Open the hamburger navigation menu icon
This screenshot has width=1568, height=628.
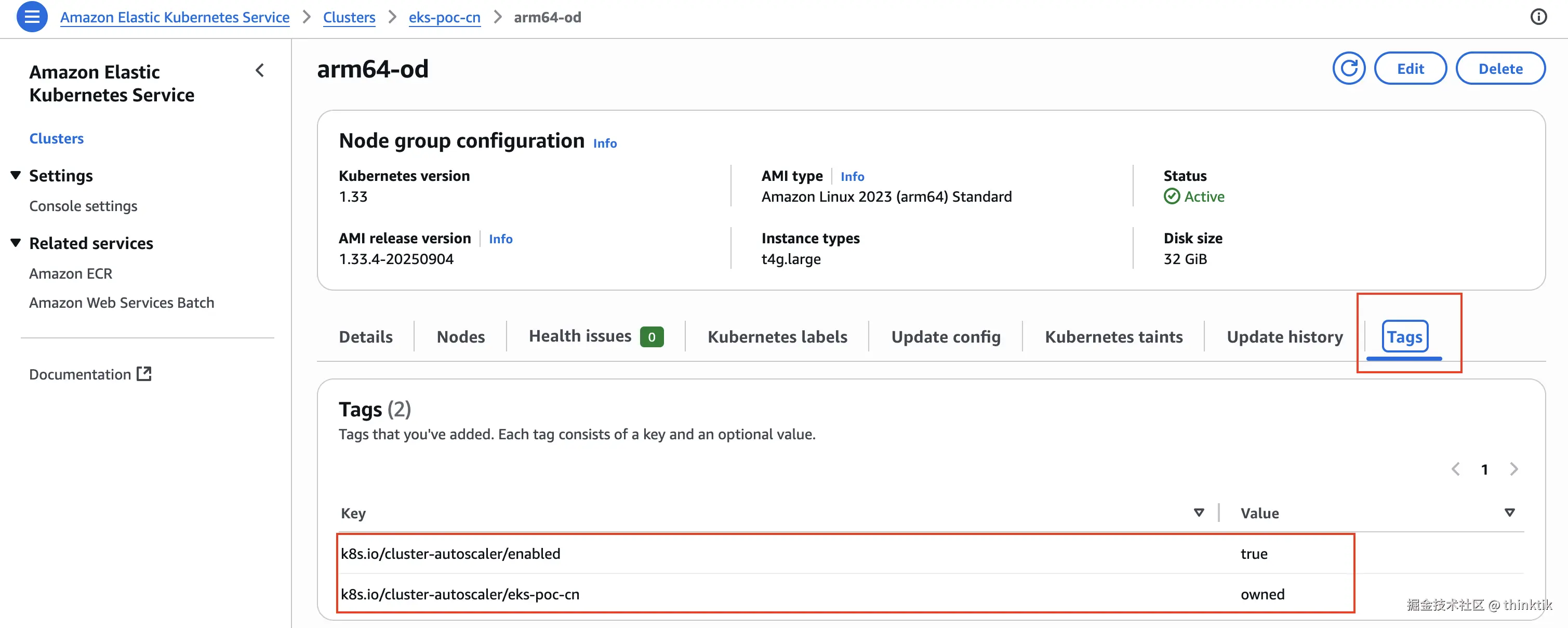pos(32,17)
